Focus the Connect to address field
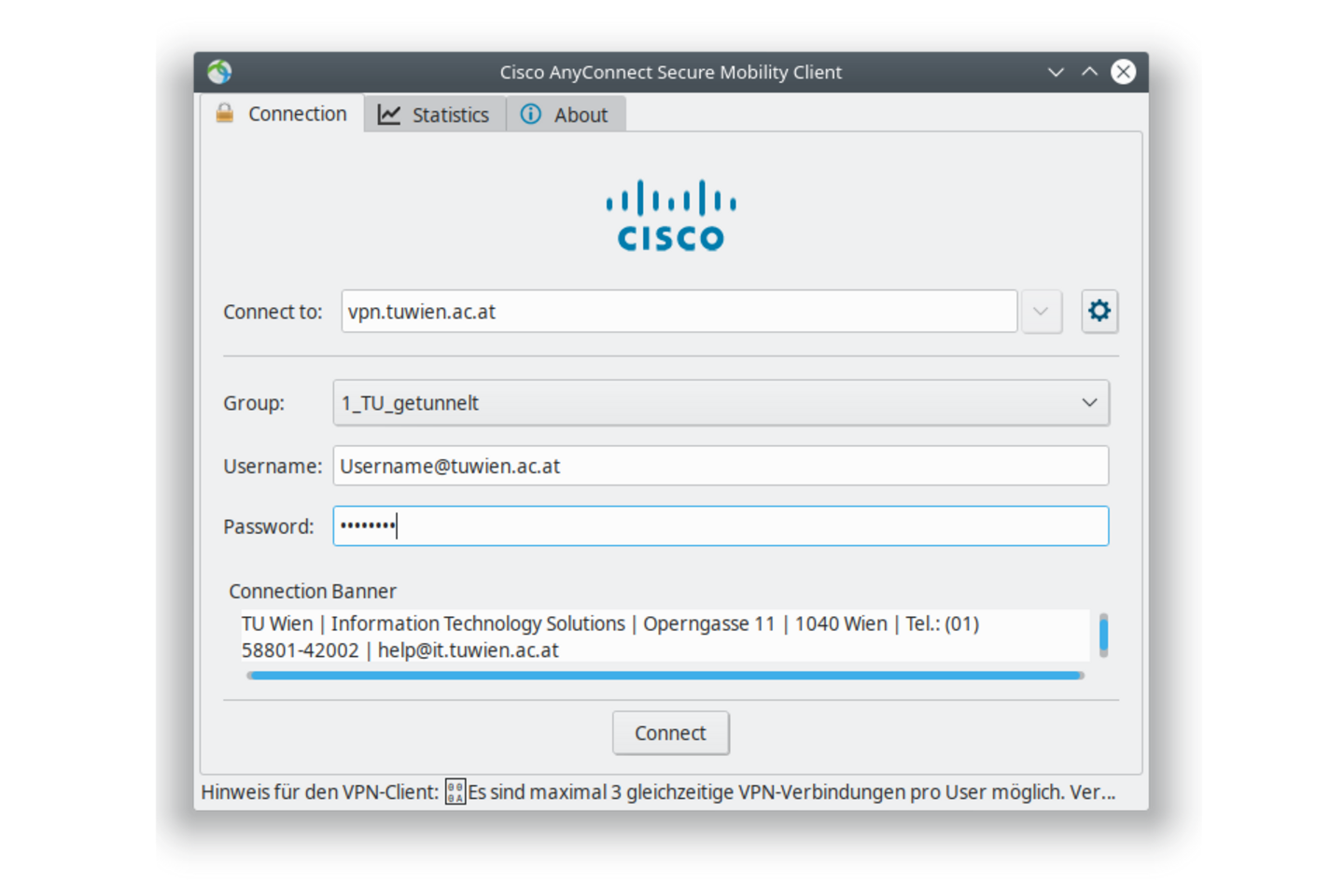Screen dimensions: 1344x896 coord(679,311)
